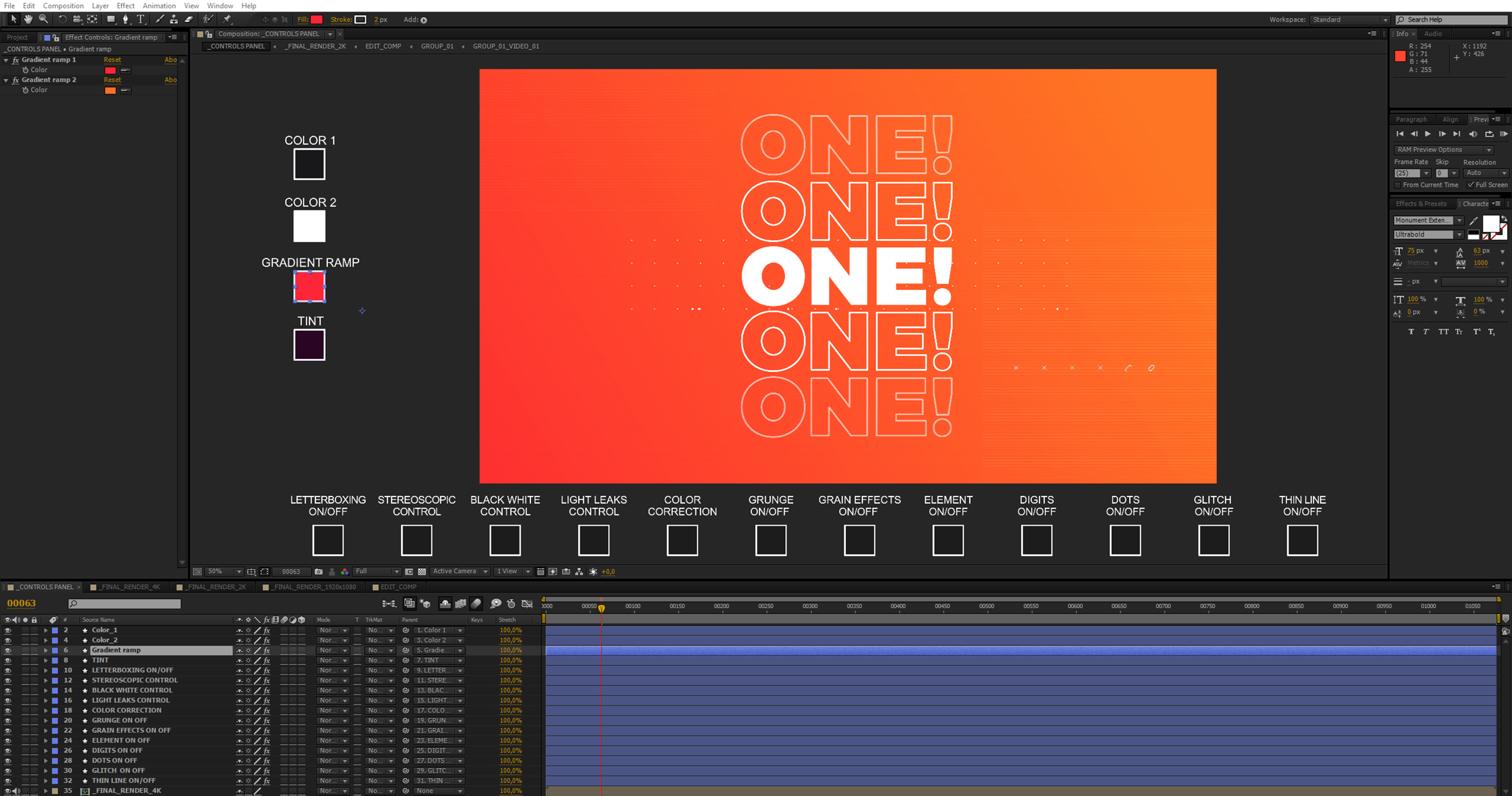Viewport: 1512px width, 796px height.
Task: Enable the From Current Time checkbox
Action: pos(1398,185)
